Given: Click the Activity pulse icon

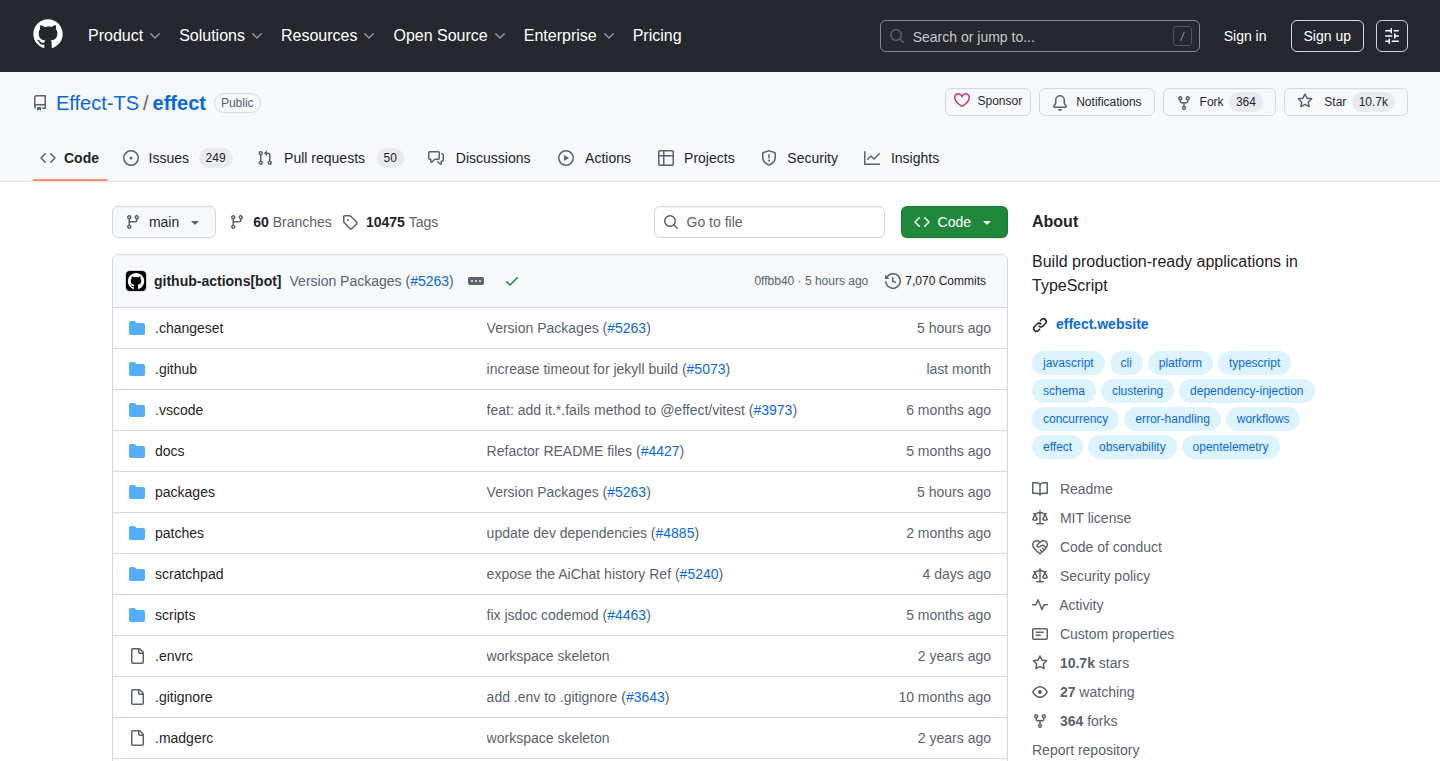Looking at the screenshot, I should pyautogui.click(x=1040, y=605).
